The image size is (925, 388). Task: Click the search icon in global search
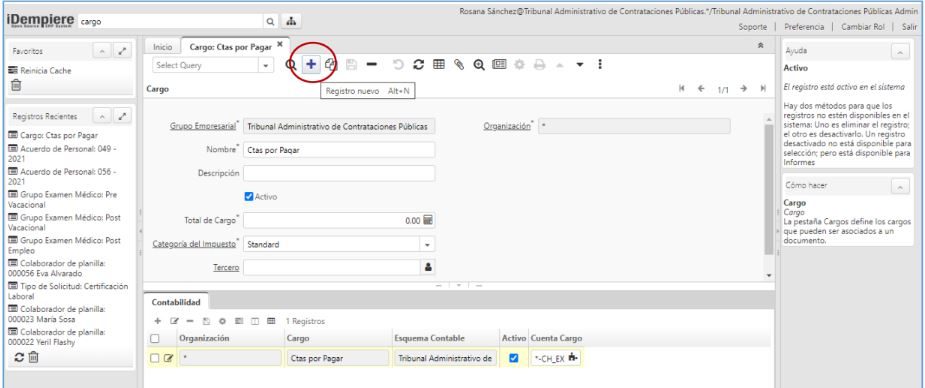(x=270, y=21)
